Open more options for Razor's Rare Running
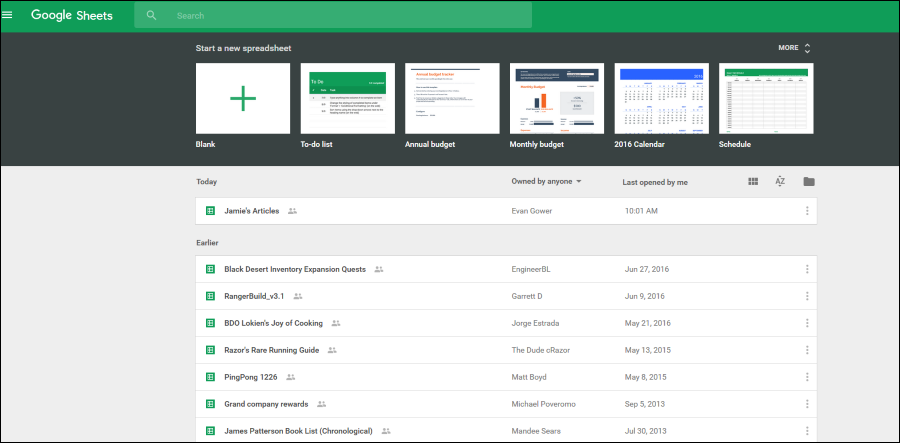 coord(807,350)
